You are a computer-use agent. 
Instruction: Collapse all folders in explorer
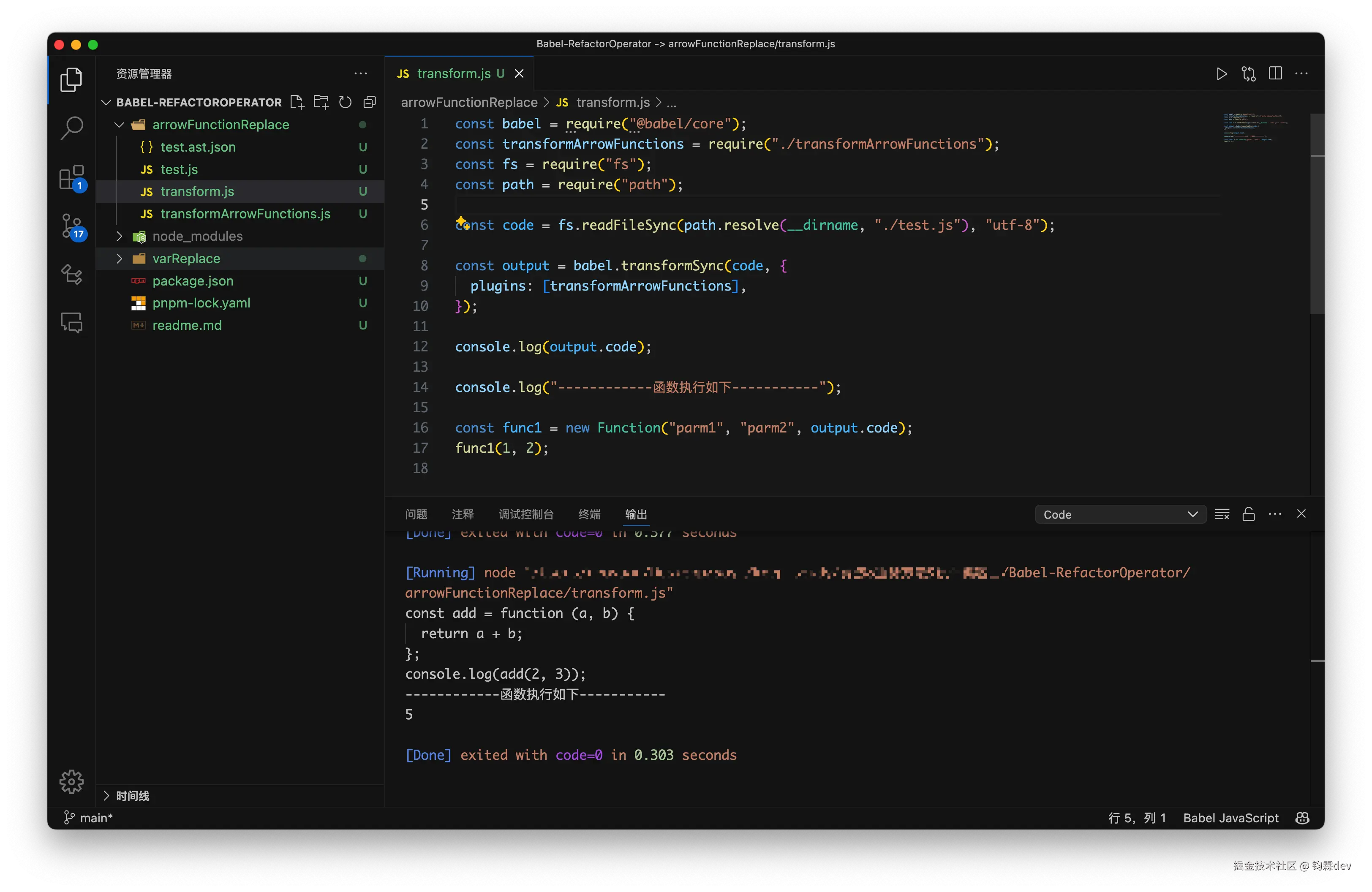coord(370,103)
